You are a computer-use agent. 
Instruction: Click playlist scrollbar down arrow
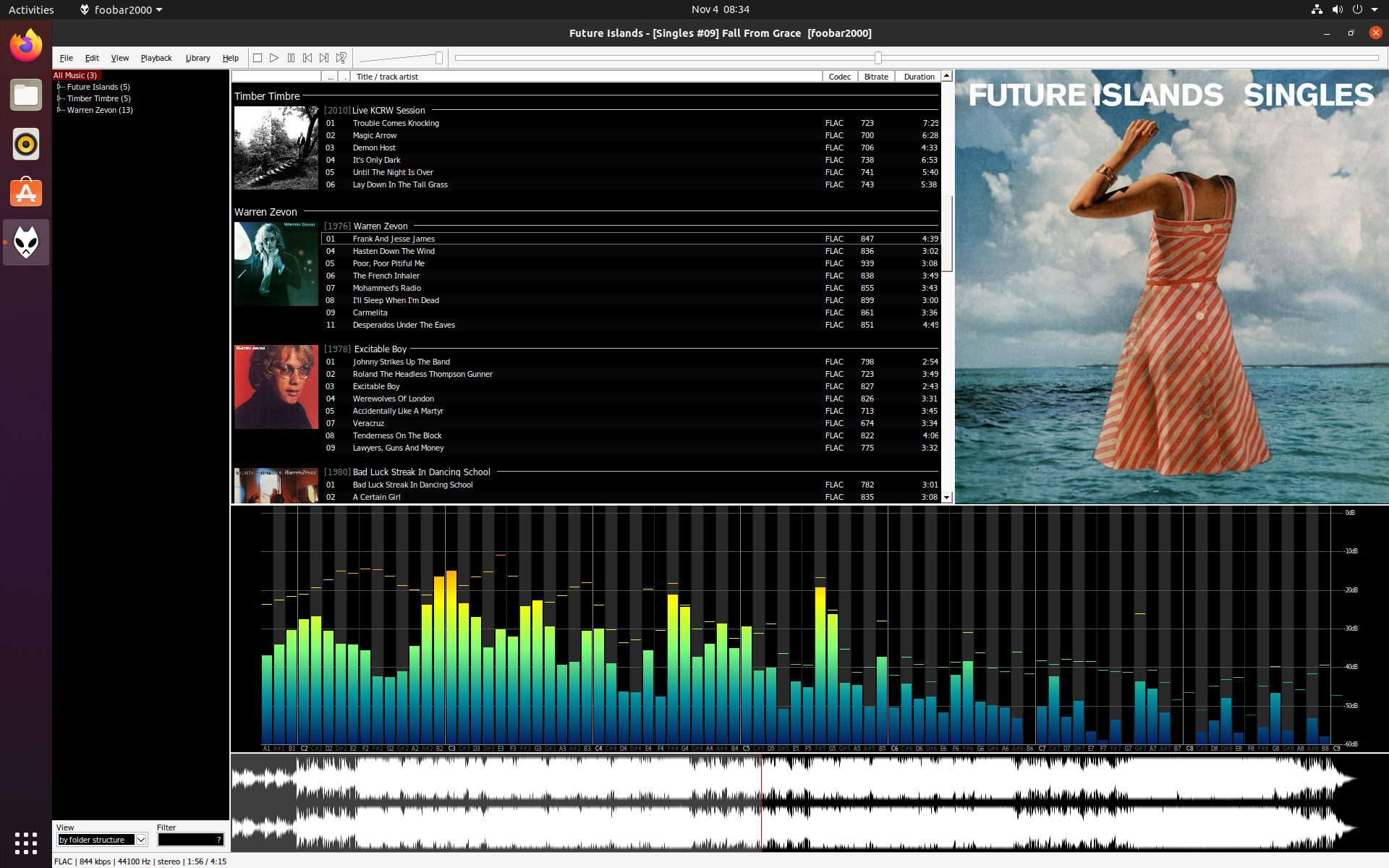(946, 498)
